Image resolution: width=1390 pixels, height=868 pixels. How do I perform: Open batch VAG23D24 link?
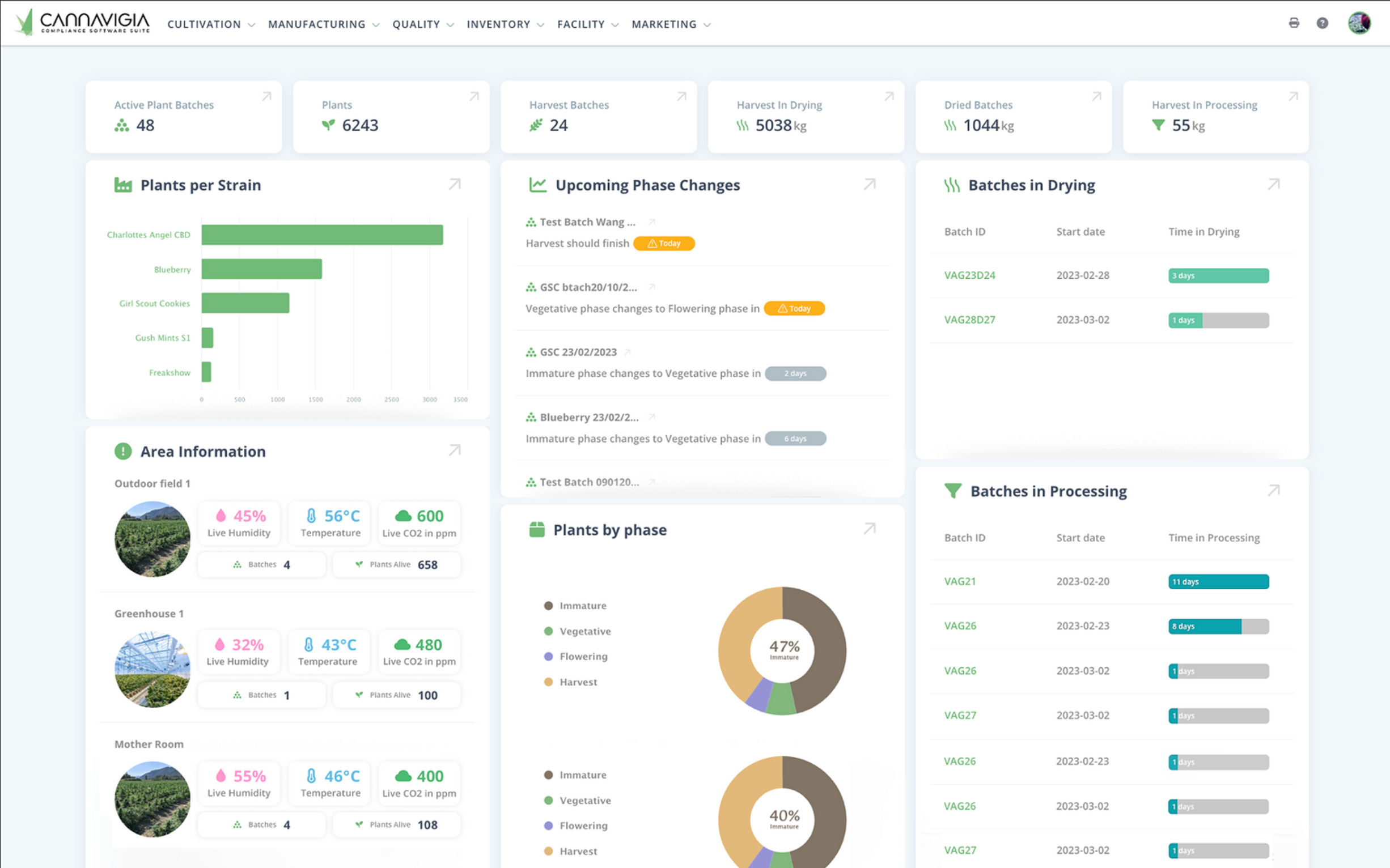[x=969, y=275]
